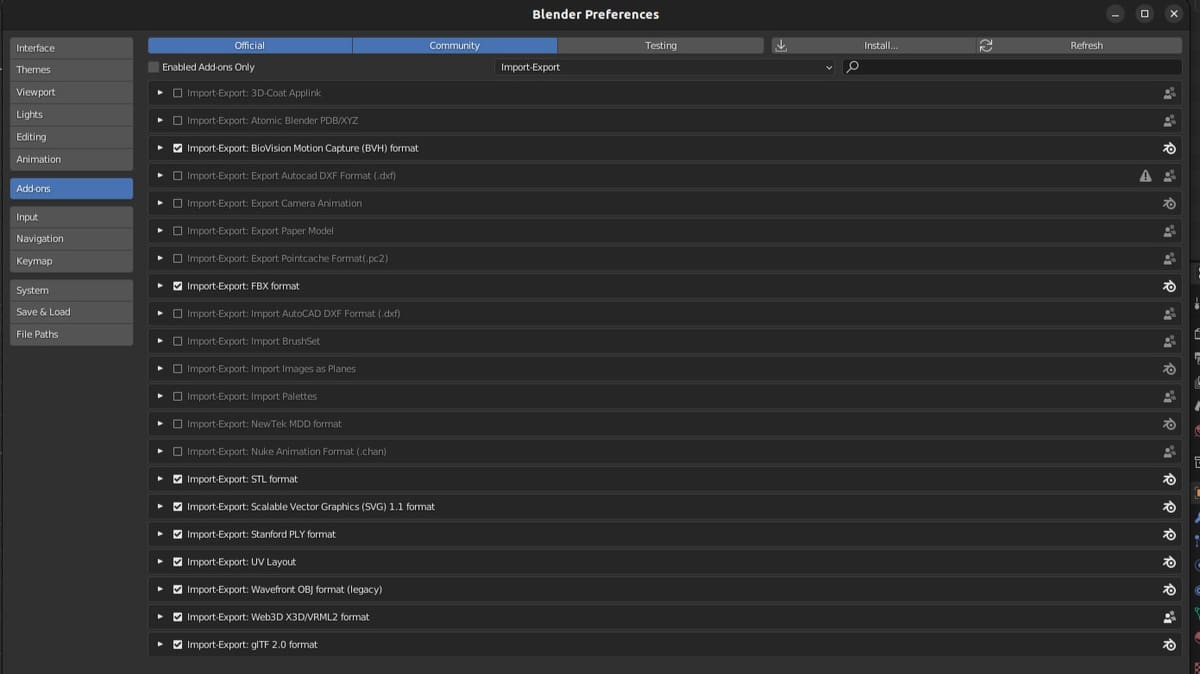Click Blender logo icon on SVG 1.1 format row
1200x674 pixels.
(1169, 507)
